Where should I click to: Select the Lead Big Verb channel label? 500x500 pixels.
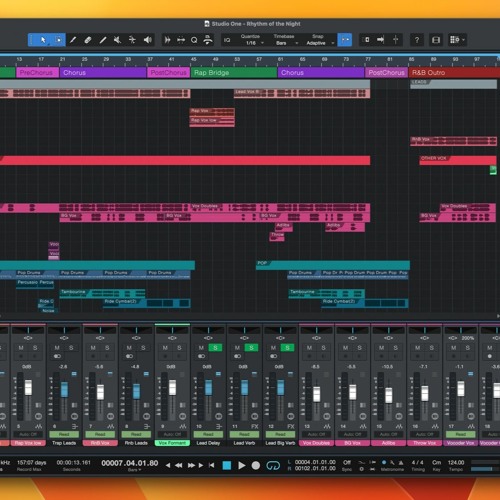[x=280, y=443]
